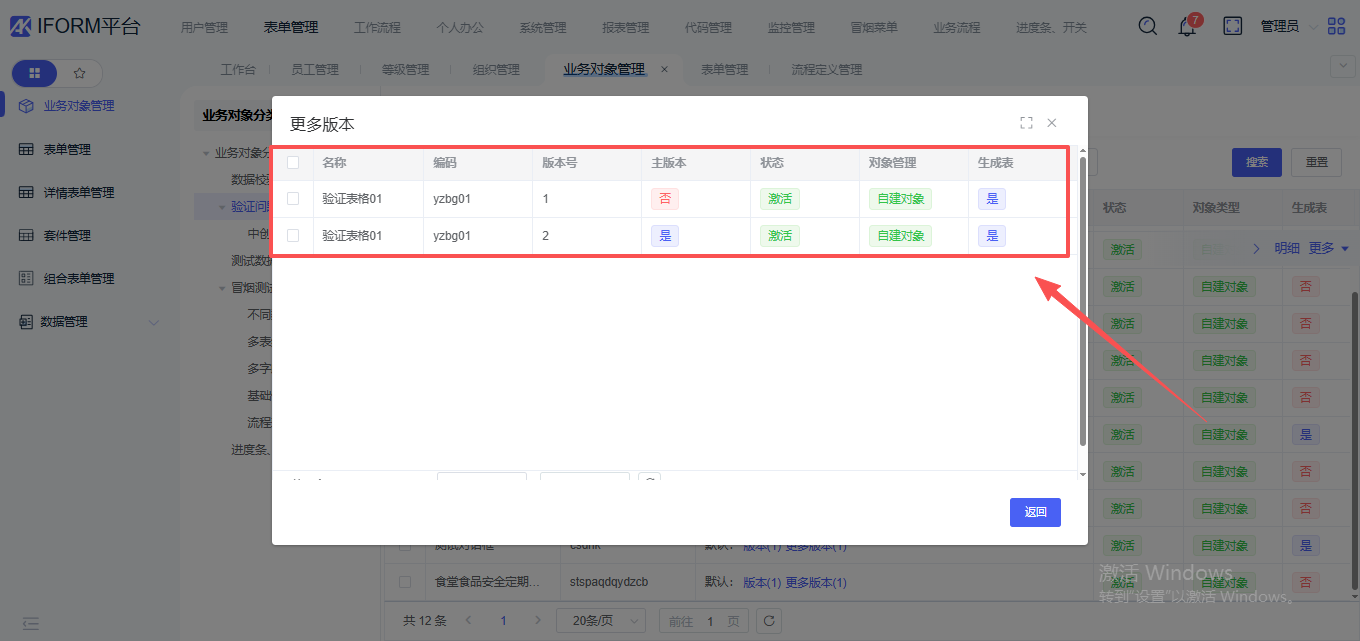Switch to the 表单管理 tab
This screenshot has height=641, width=1360.
tap(724, 70)
